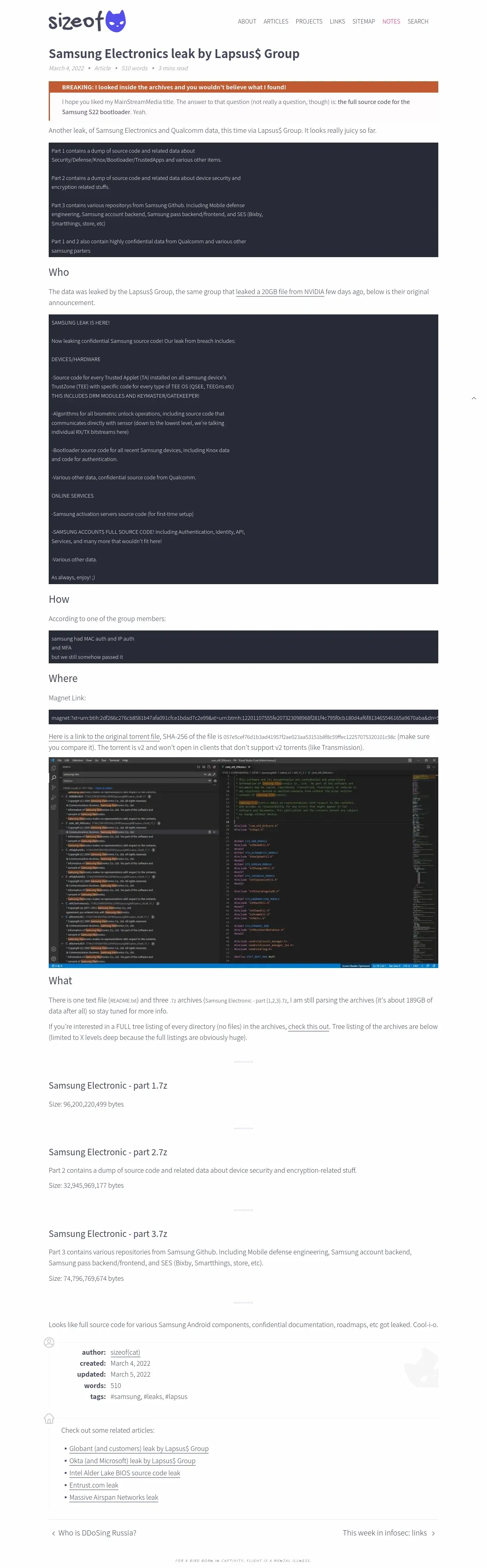Viewport: 487px width, 1568px height.
Task: Click the 'Who' section heading
Action: 59,272
